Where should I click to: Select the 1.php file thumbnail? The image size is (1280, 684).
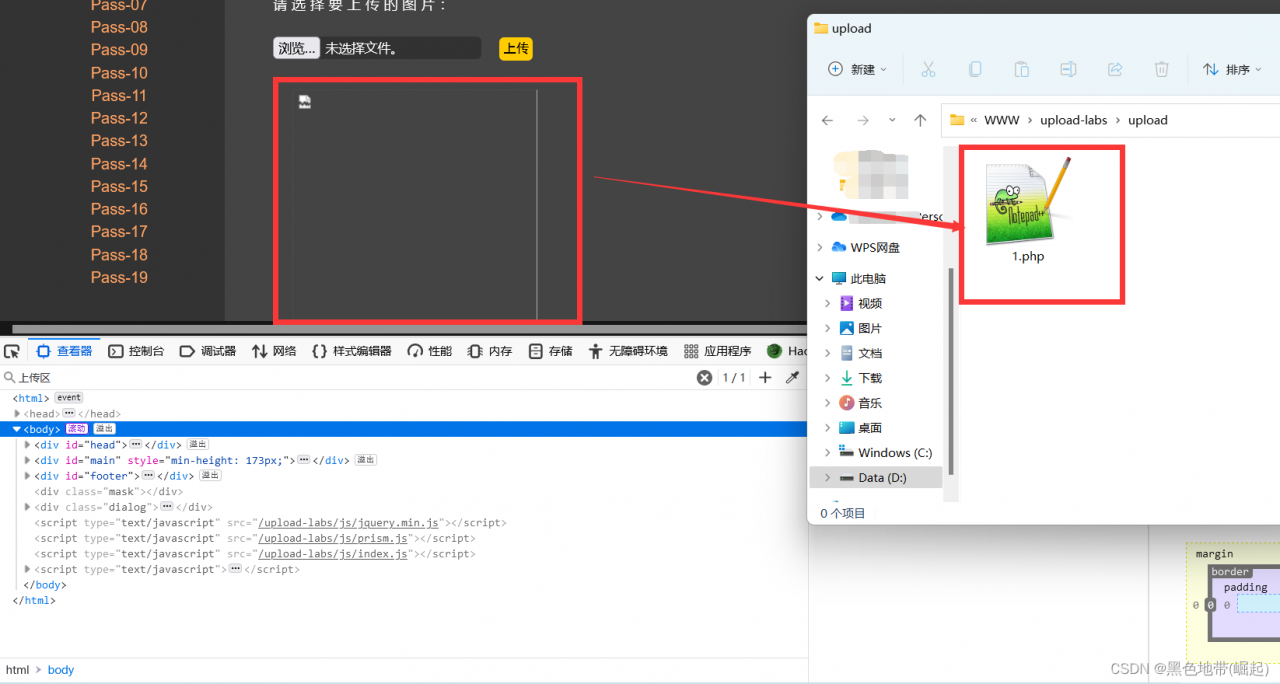pyautogui.click(x=1029, y=210)
